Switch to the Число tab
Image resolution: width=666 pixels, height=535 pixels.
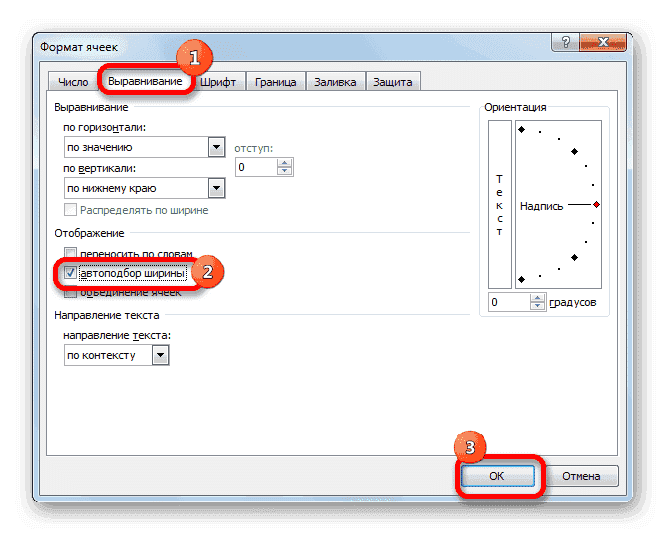(73, 82)
